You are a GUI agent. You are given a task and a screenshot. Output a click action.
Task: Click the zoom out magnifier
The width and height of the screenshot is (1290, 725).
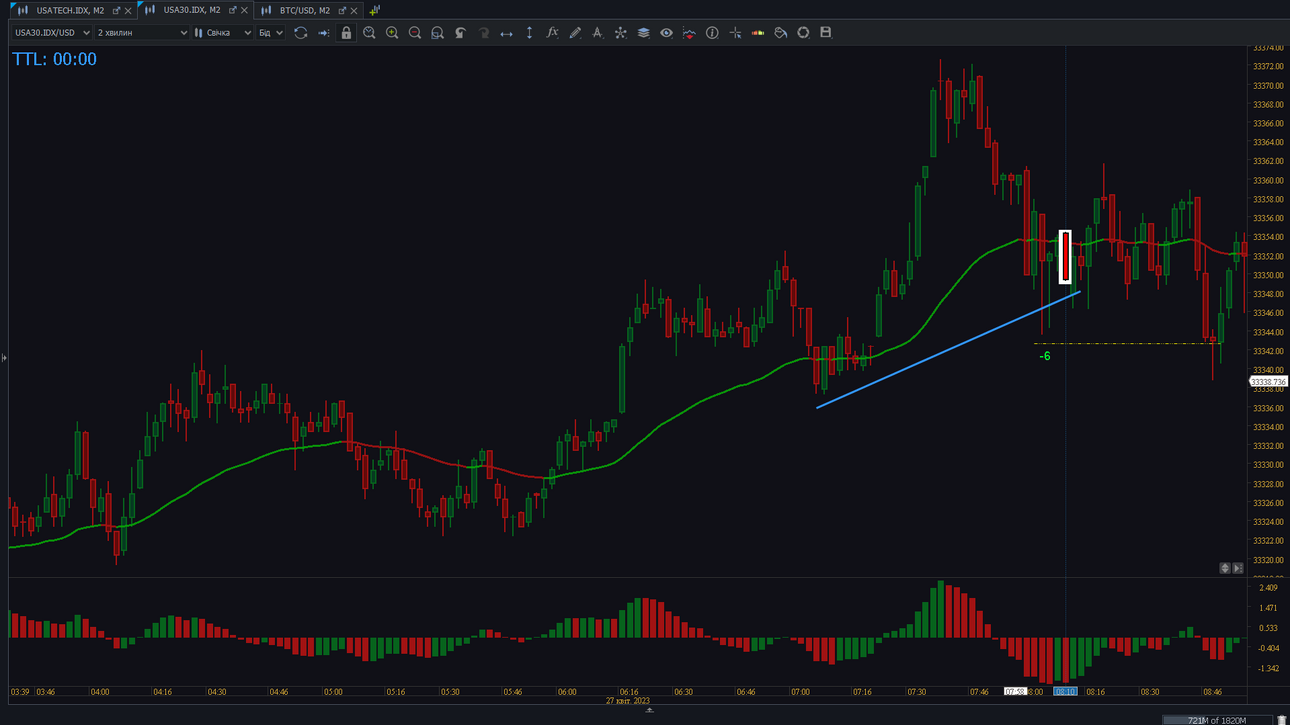point(415,33)
